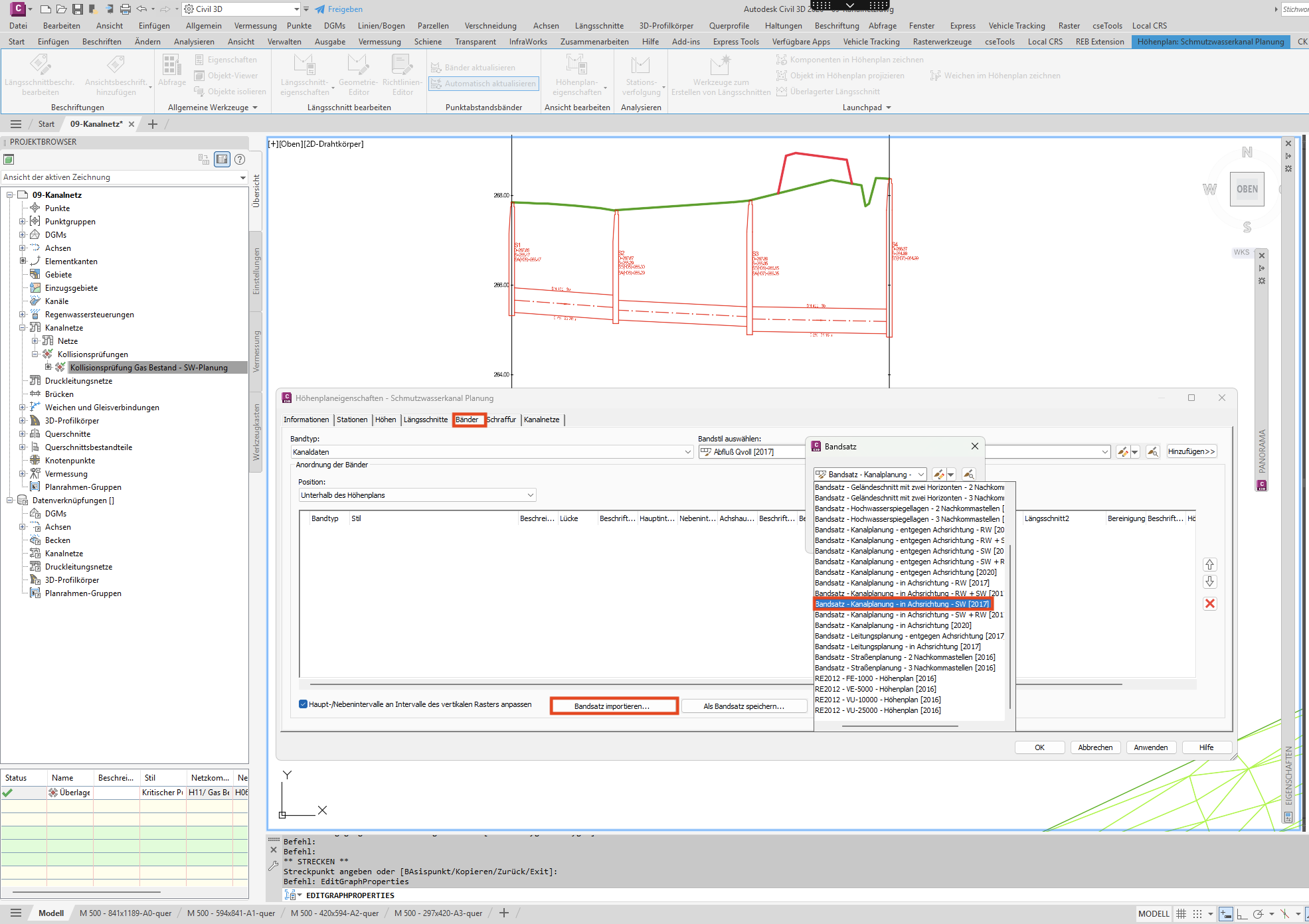Add a new drawing tab with plus icon

(x=153, y=124)
